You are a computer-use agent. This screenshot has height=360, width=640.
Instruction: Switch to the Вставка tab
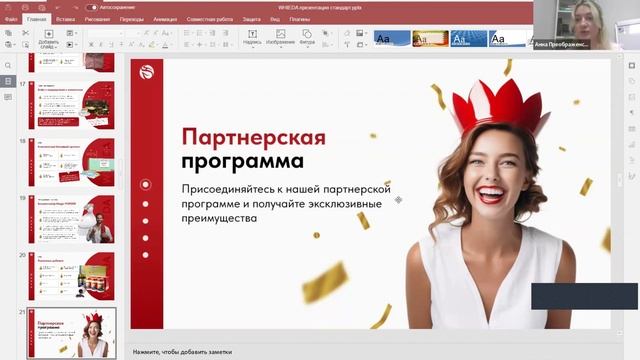tap(65, 19)
